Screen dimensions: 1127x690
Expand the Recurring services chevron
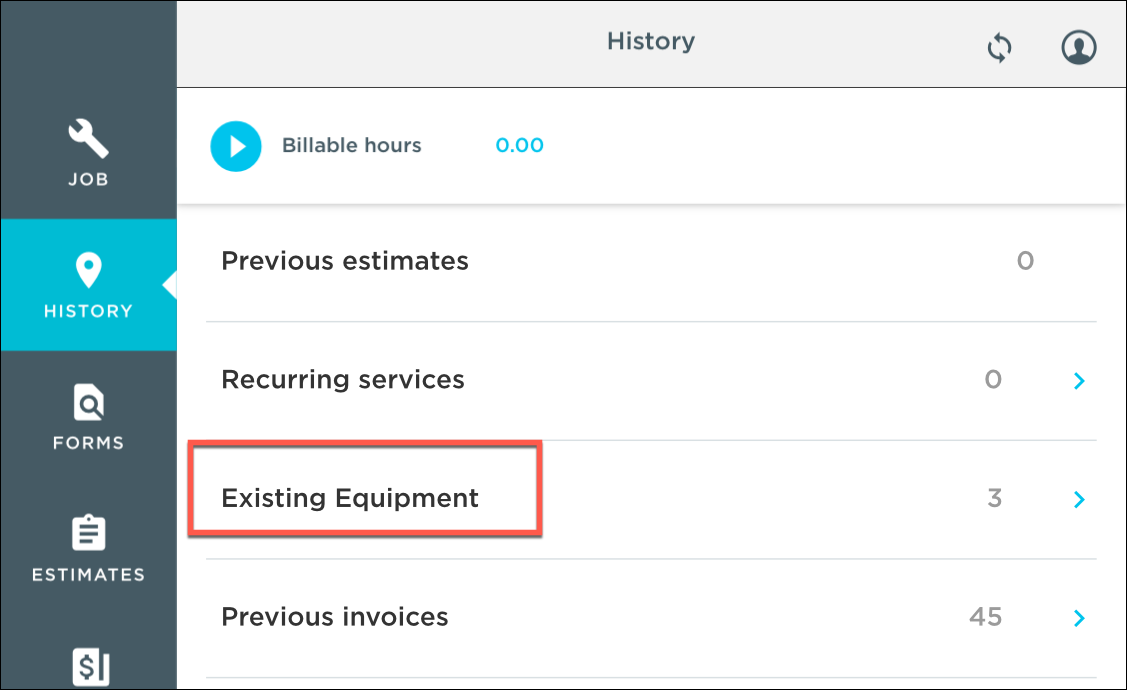coord(1079,381)
